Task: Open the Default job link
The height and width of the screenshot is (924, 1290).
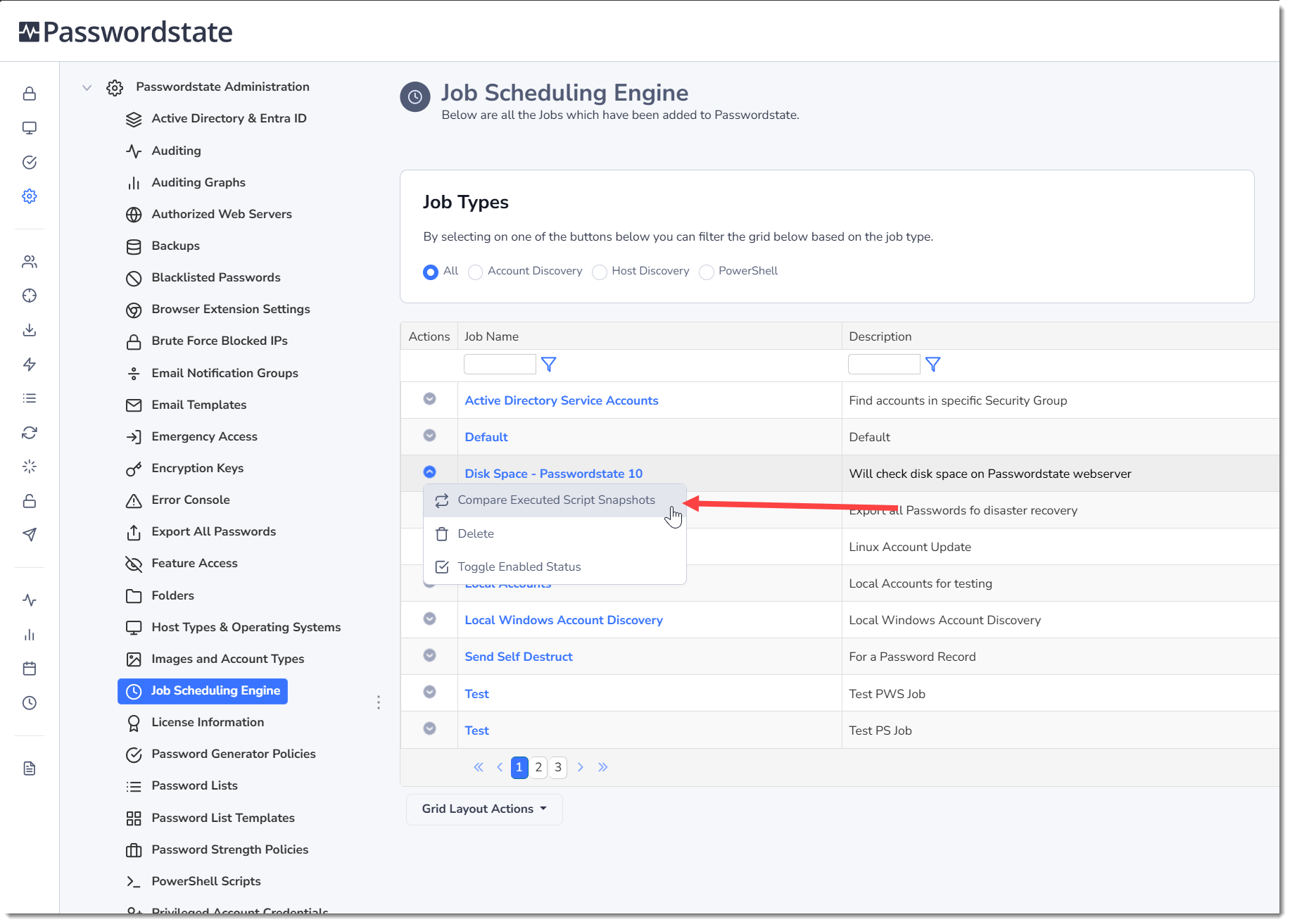Action: 486,437
